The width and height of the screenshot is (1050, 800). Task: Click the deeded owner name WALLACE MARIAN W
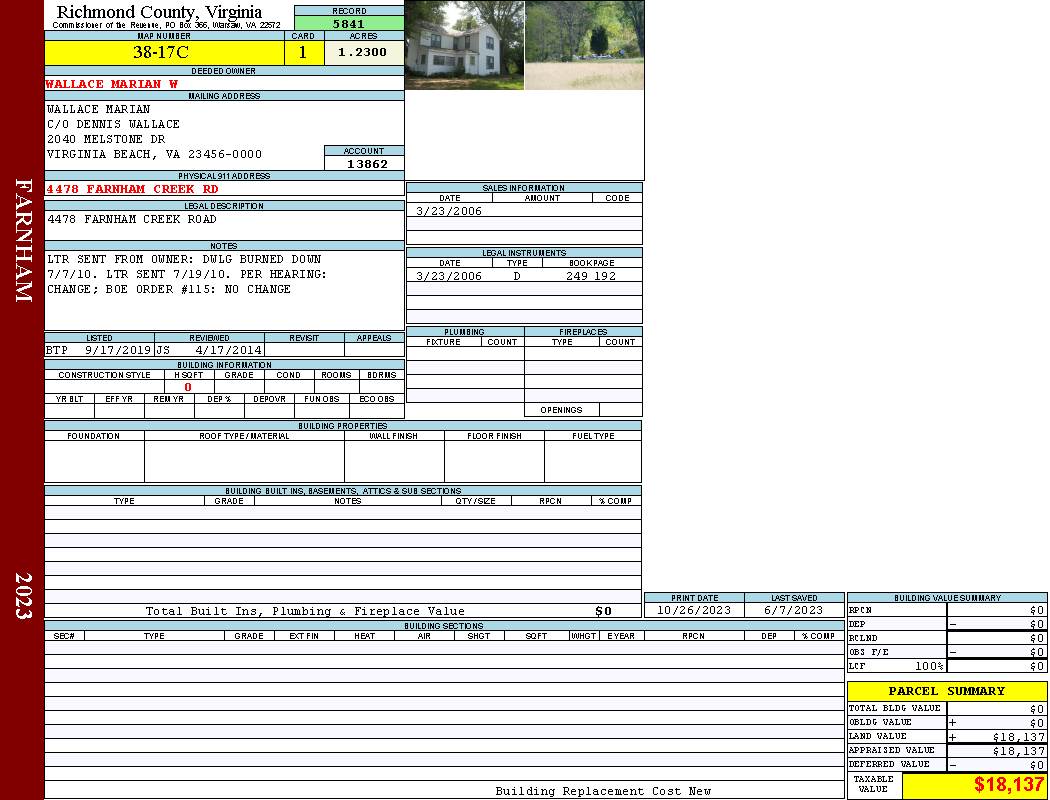[112, 84]
